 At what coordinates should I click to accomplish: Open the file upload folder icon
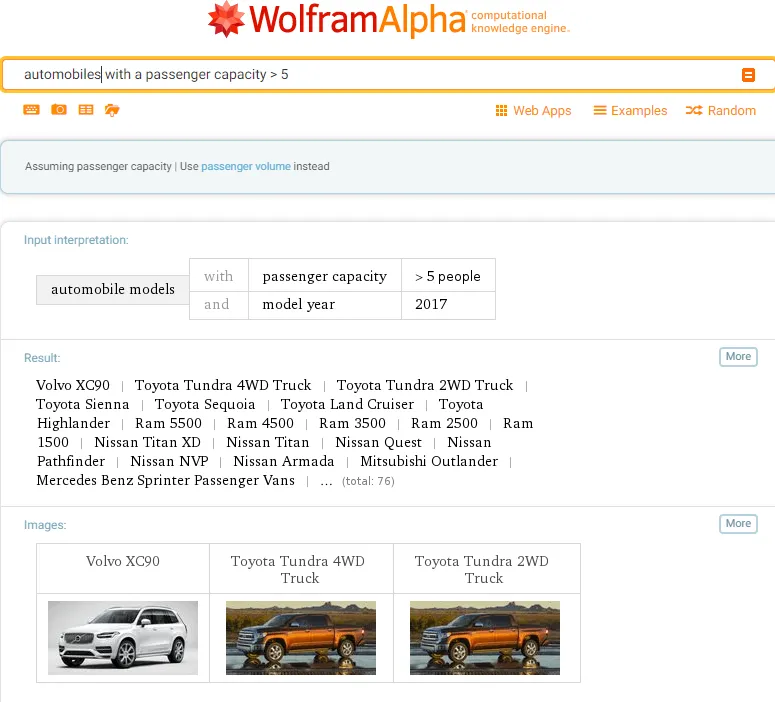[x=112, y=110]
